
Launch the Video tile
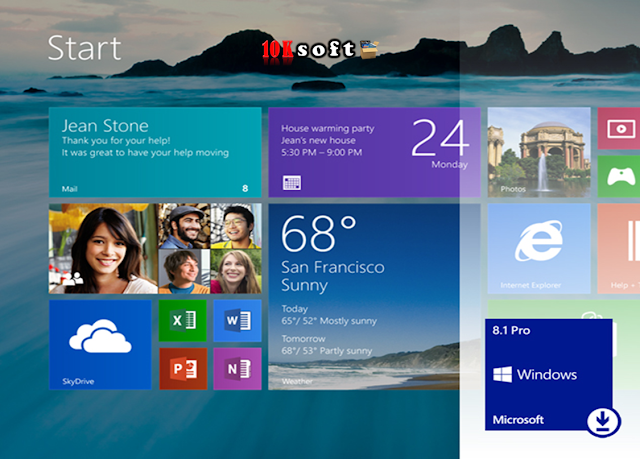(619, 128)
